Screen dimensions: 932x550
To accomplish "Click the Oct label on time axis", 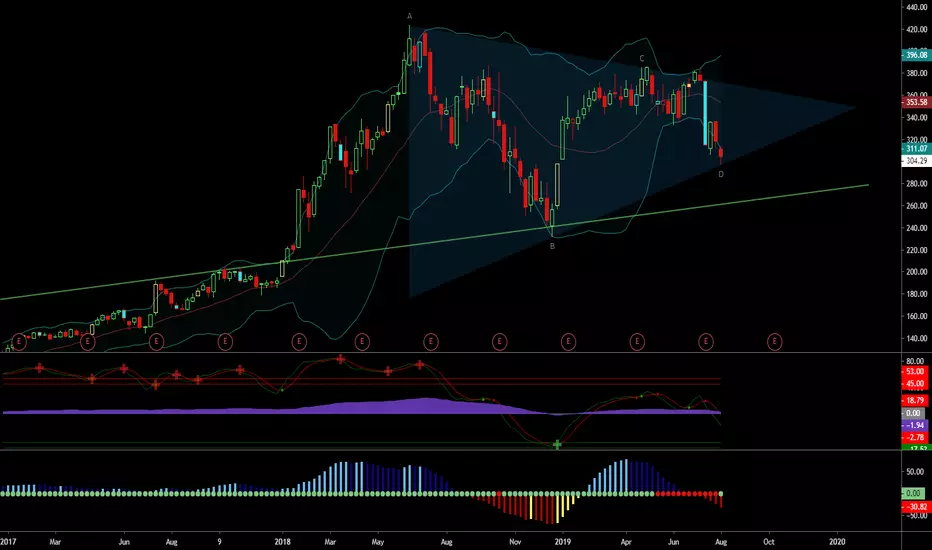I will (x=769, y=542).
